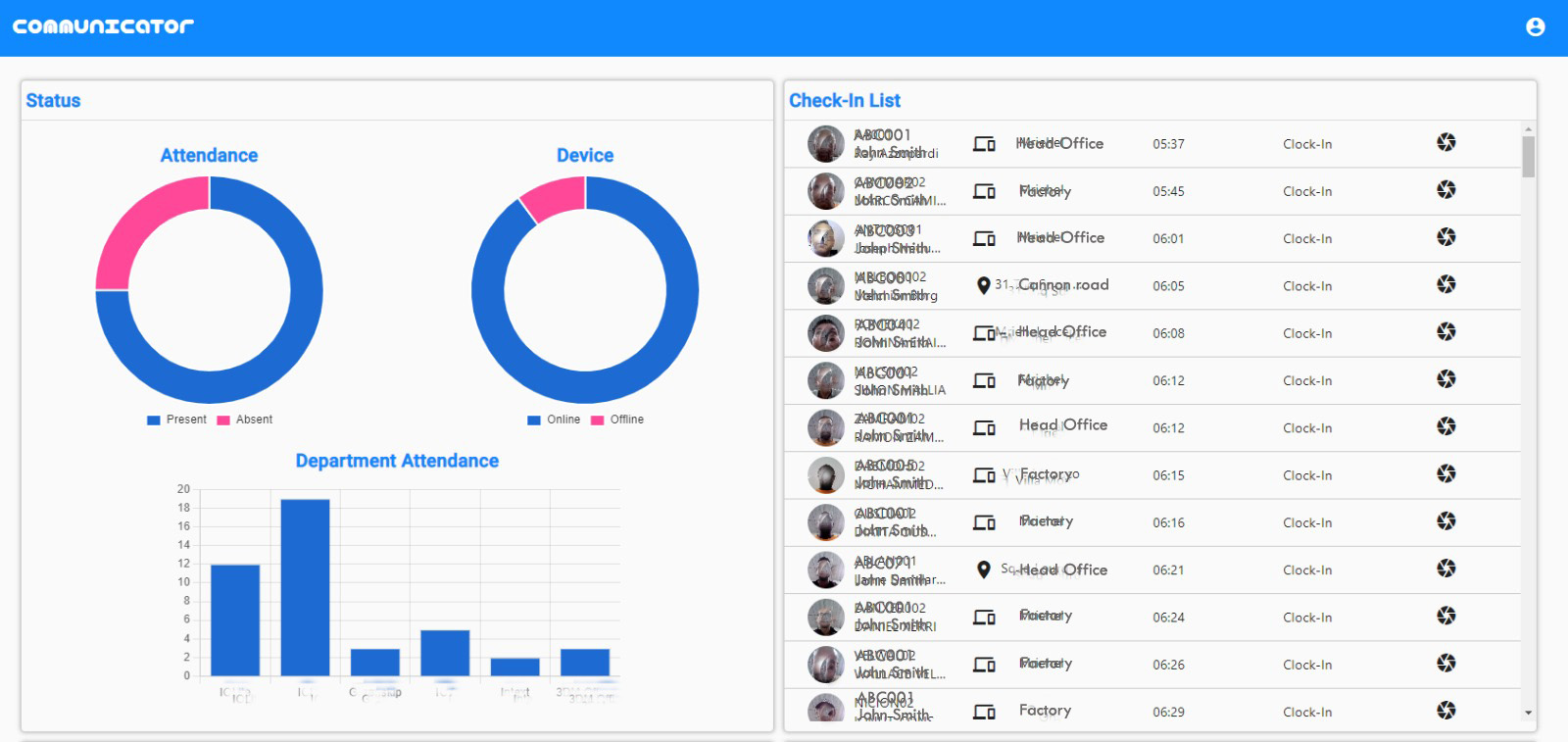Click the device icon in the 05:45 row

click(x=984, y=191)
